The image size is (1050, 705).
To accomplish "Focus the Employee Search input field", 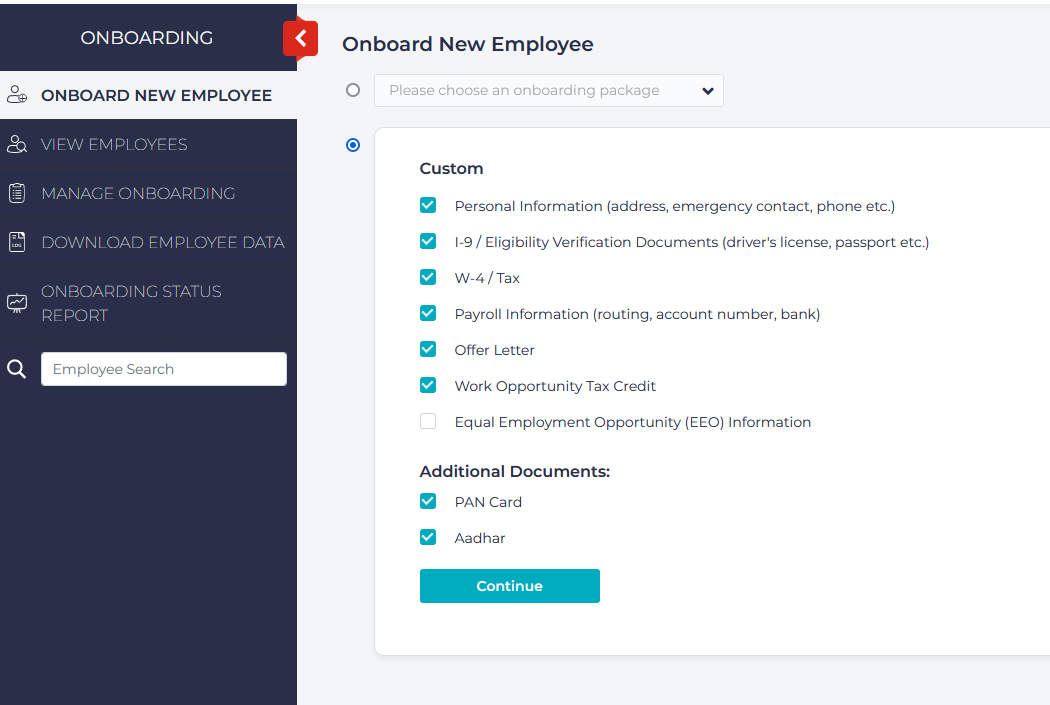I will pyautogui.click(x=164, y=369).
